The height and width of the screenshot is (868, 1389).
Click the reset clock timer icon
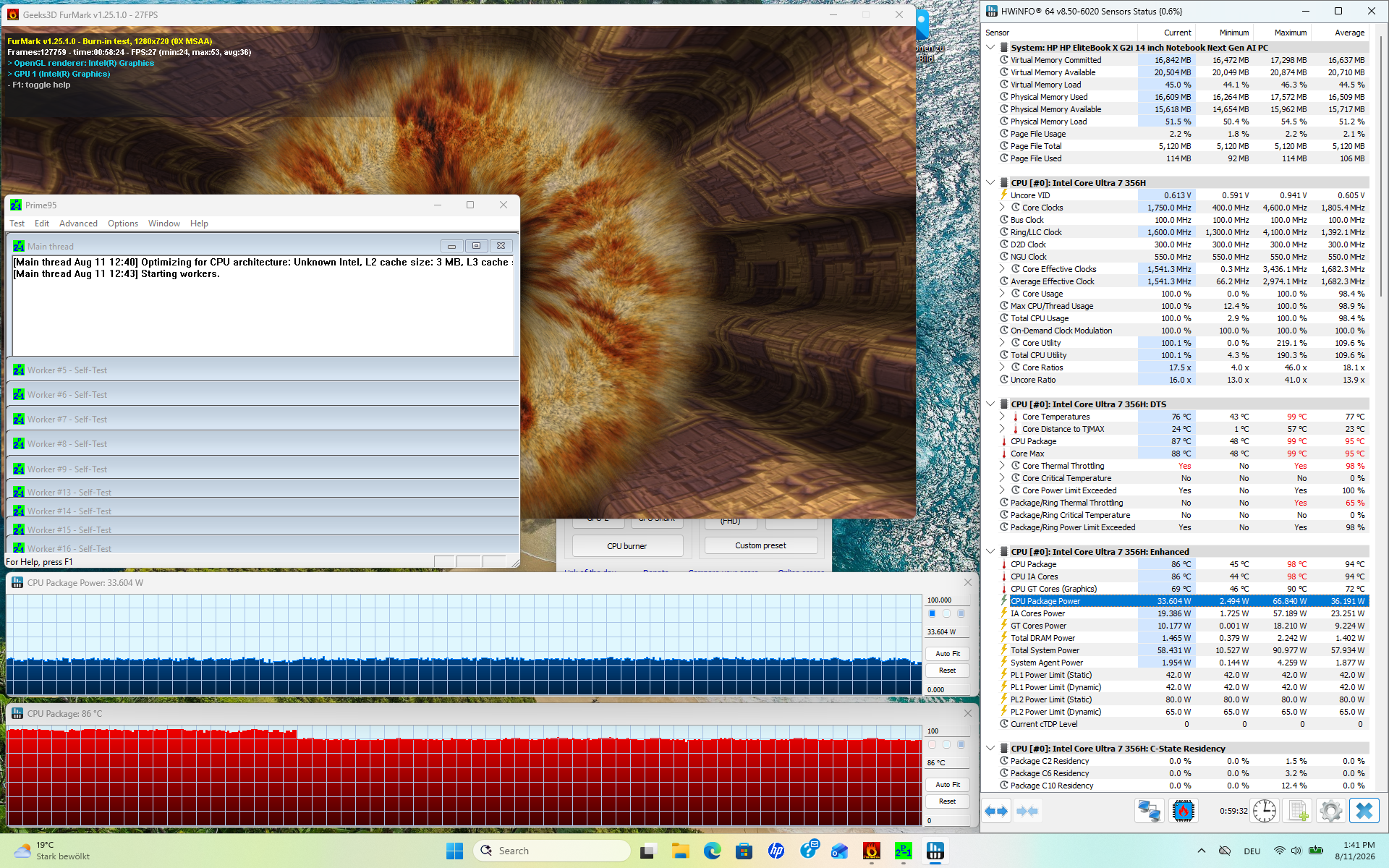coord(1265,811)
